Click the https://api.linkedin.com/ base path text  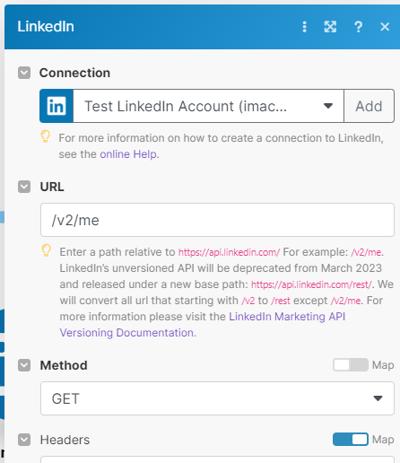(x=229, y=252)
